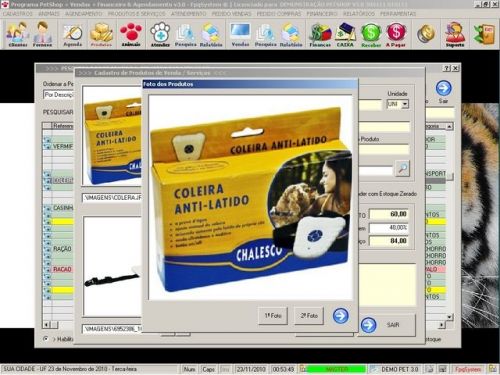Open the Produtos boxes icon
This screenshot has width=500, height=375.
pos(101,34)
